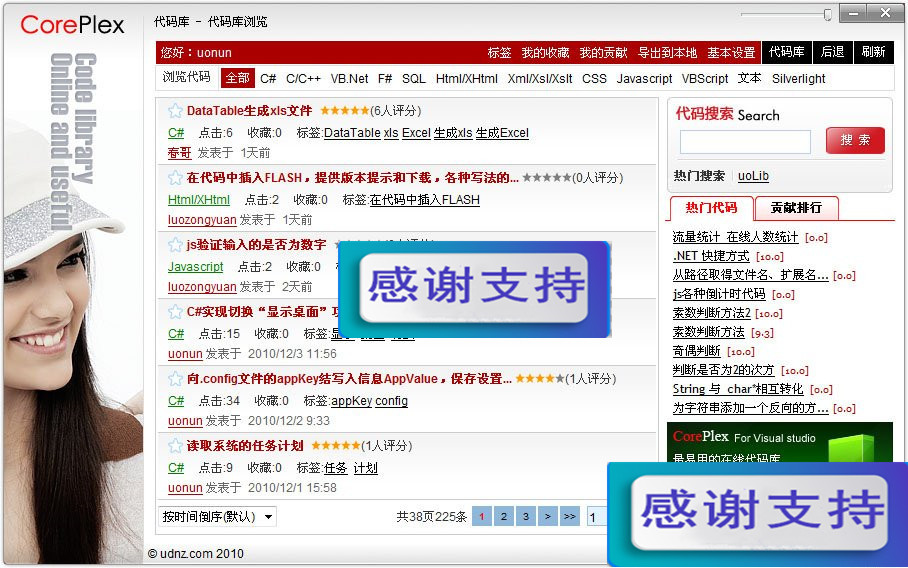The height and width of the screenshot is (568, 908).
Task: Go to page 1
Action: point(481,516)
